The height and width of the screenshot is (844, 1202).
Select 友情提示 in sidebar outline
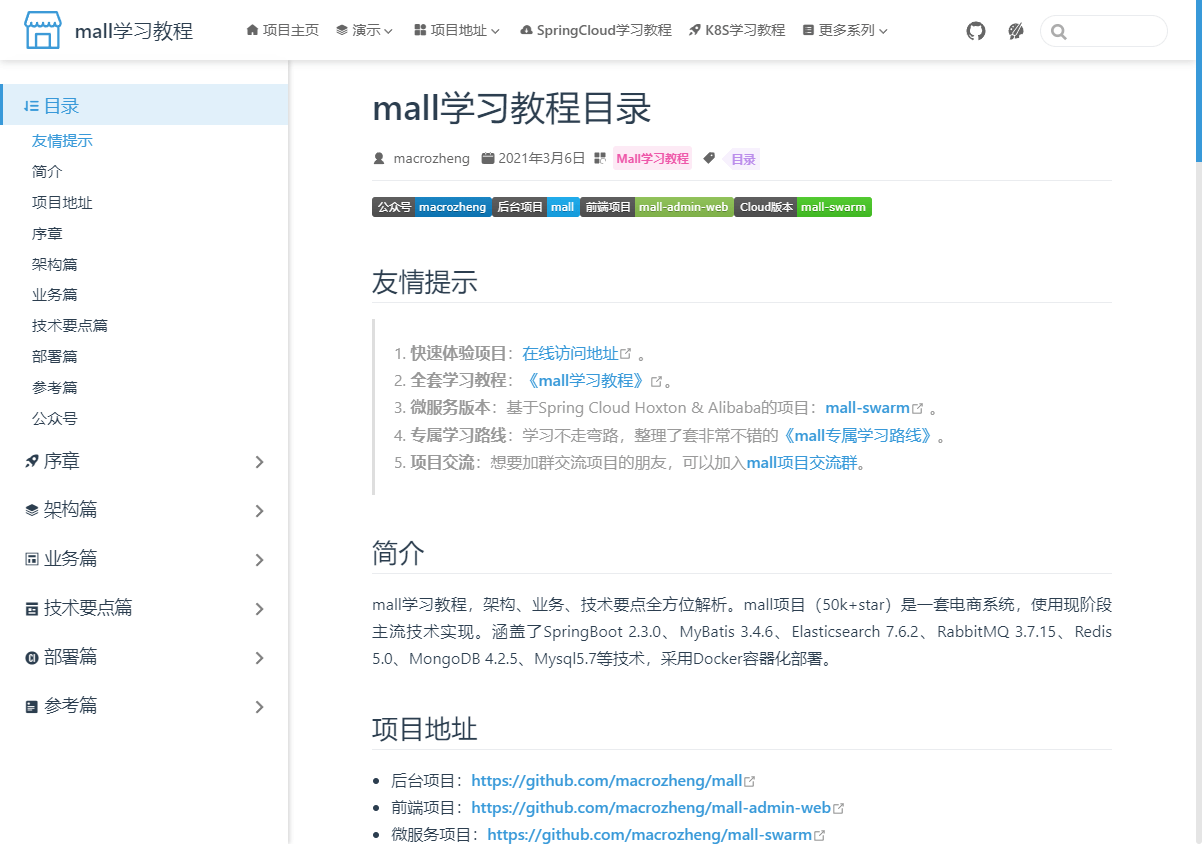(x=62, y=141)
